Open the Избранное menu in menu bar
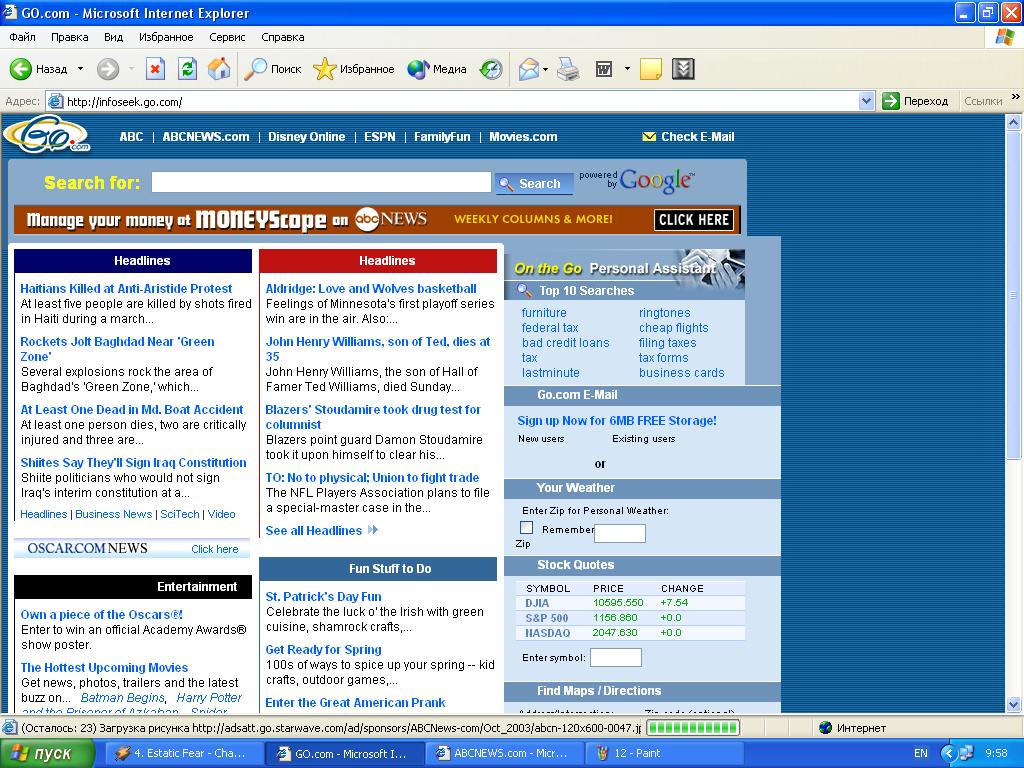 [166, 37]
